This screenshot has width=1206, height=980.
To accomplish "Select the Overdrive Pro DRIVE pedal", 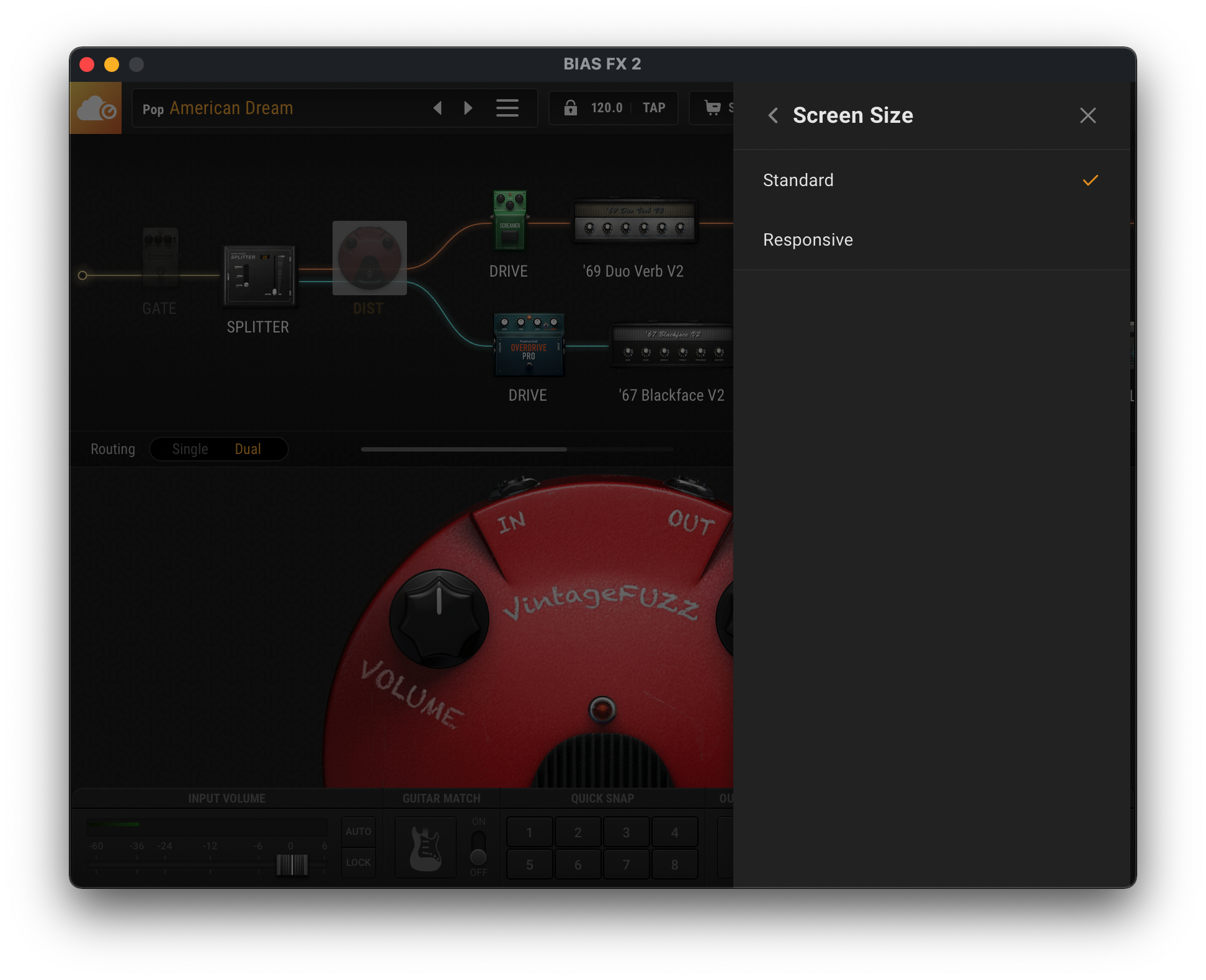I will (529, 345).
